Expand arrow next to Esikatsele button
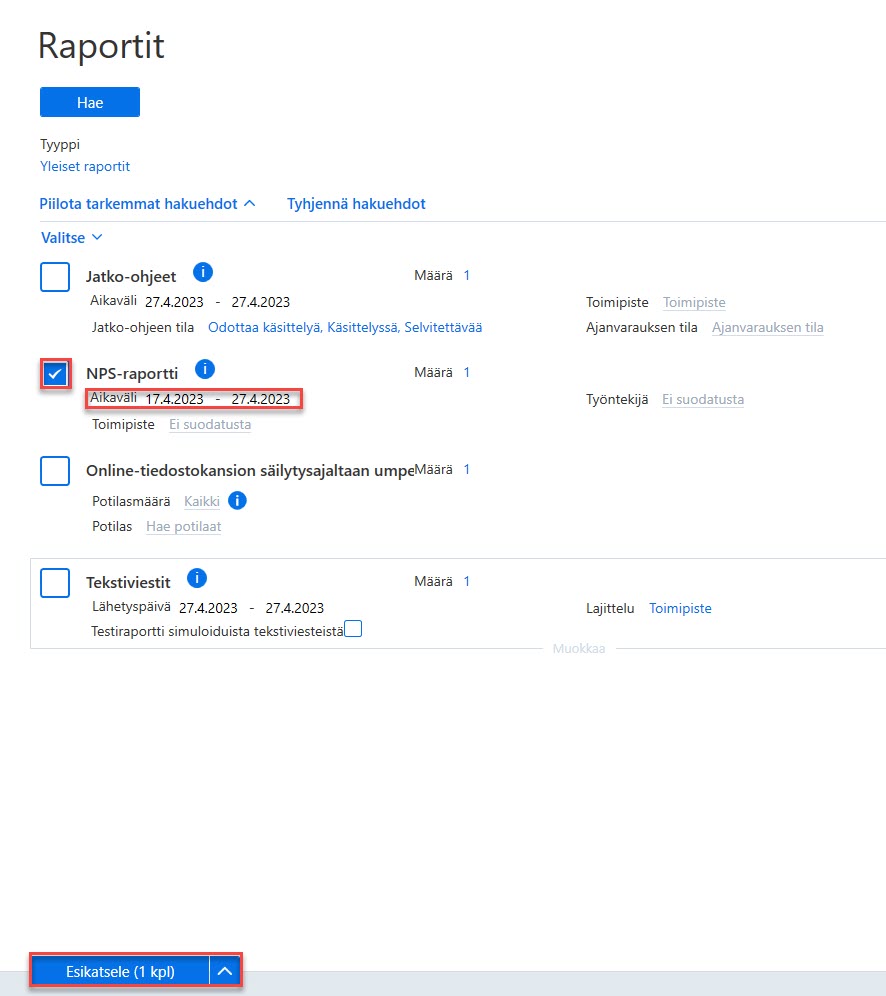The width and height of the screenshot is (886, 996). pos(225,971)
